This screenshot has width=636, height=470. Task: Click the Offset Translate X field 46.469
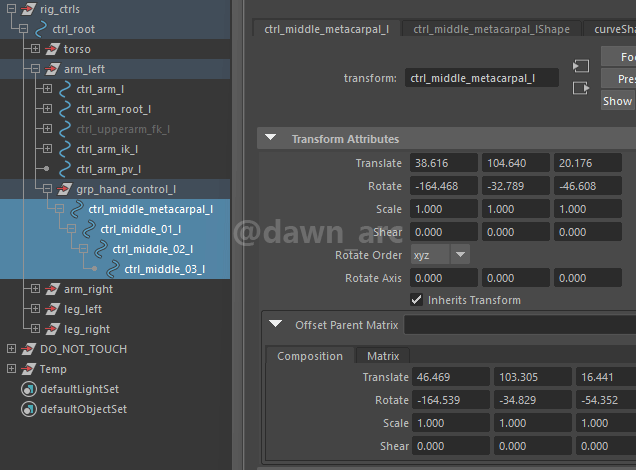451,377
